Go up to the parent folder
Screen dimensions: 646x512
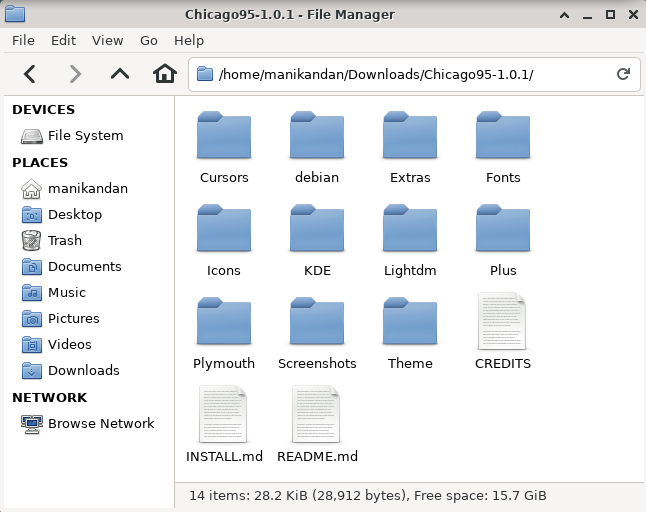120,74
